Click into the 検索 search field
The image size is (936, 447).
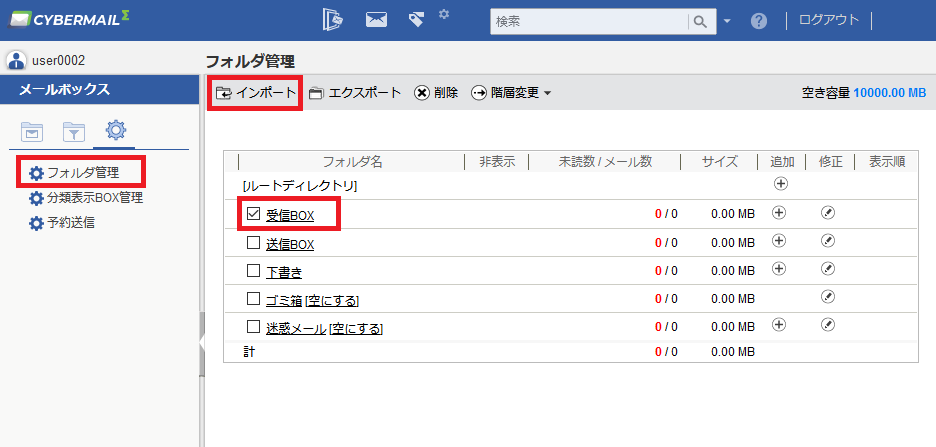point(589,21)
